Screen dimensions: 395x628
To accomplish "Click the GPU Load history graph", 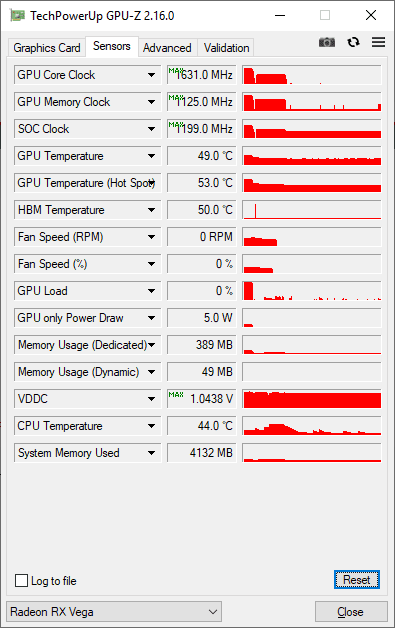I will [312, 291].
